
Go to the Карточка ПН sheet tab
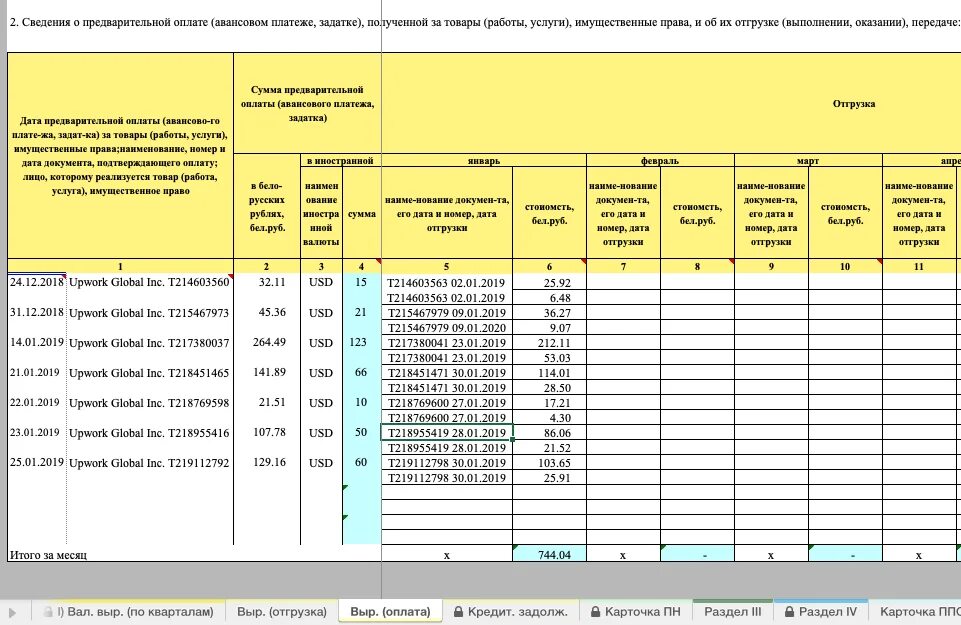coord(636,612)
